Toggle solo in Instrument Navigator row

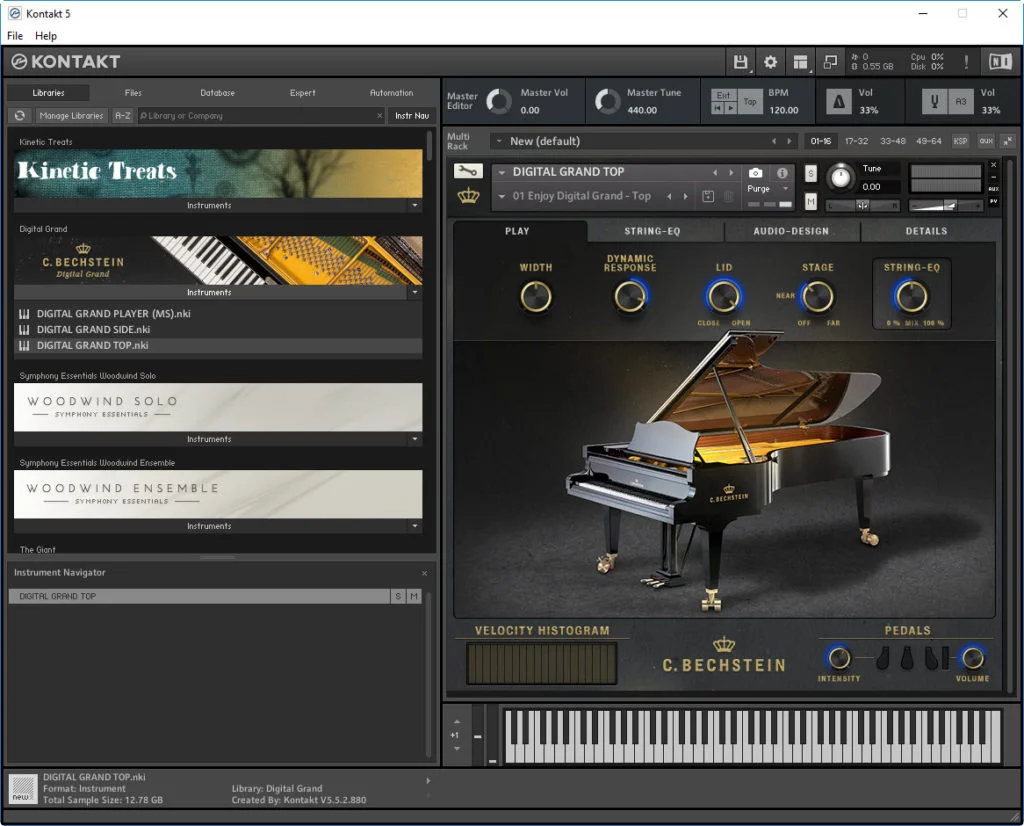(398, 596)
